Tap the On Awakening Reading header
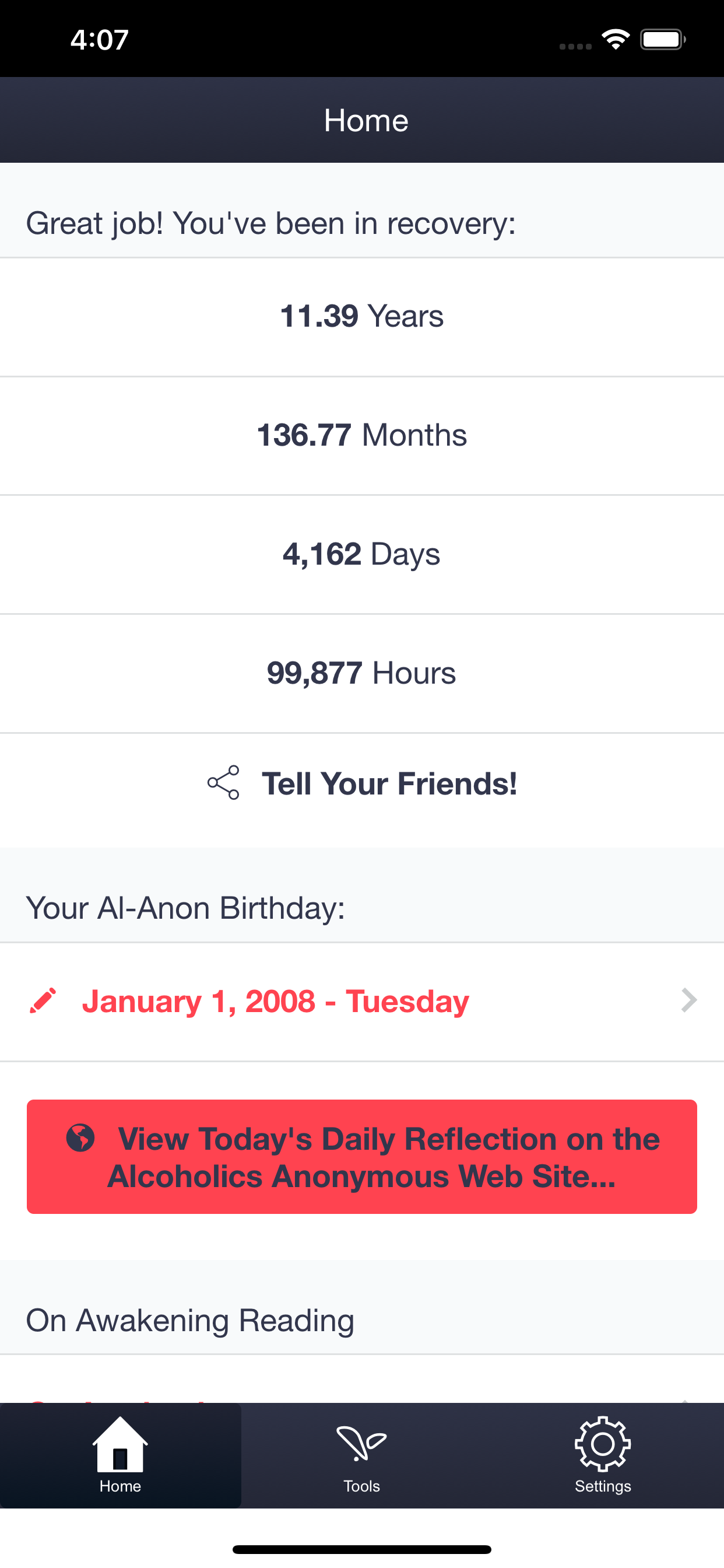This screenshot has width=724, height=1568. coord(190,1321)
